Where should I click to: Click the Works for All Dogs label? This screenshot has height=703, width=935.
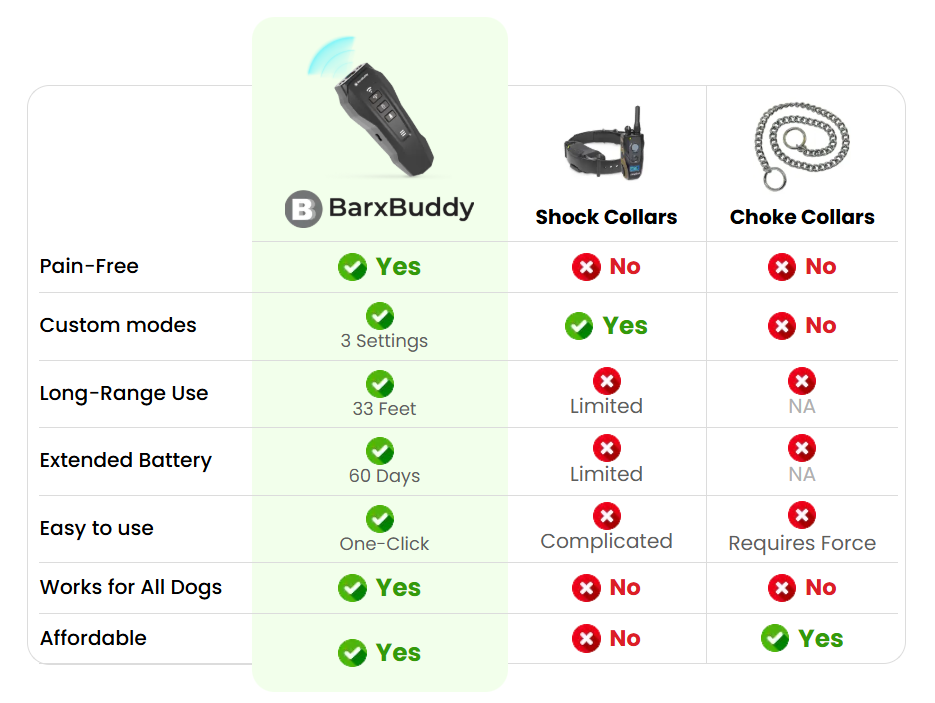coord(131,587)
